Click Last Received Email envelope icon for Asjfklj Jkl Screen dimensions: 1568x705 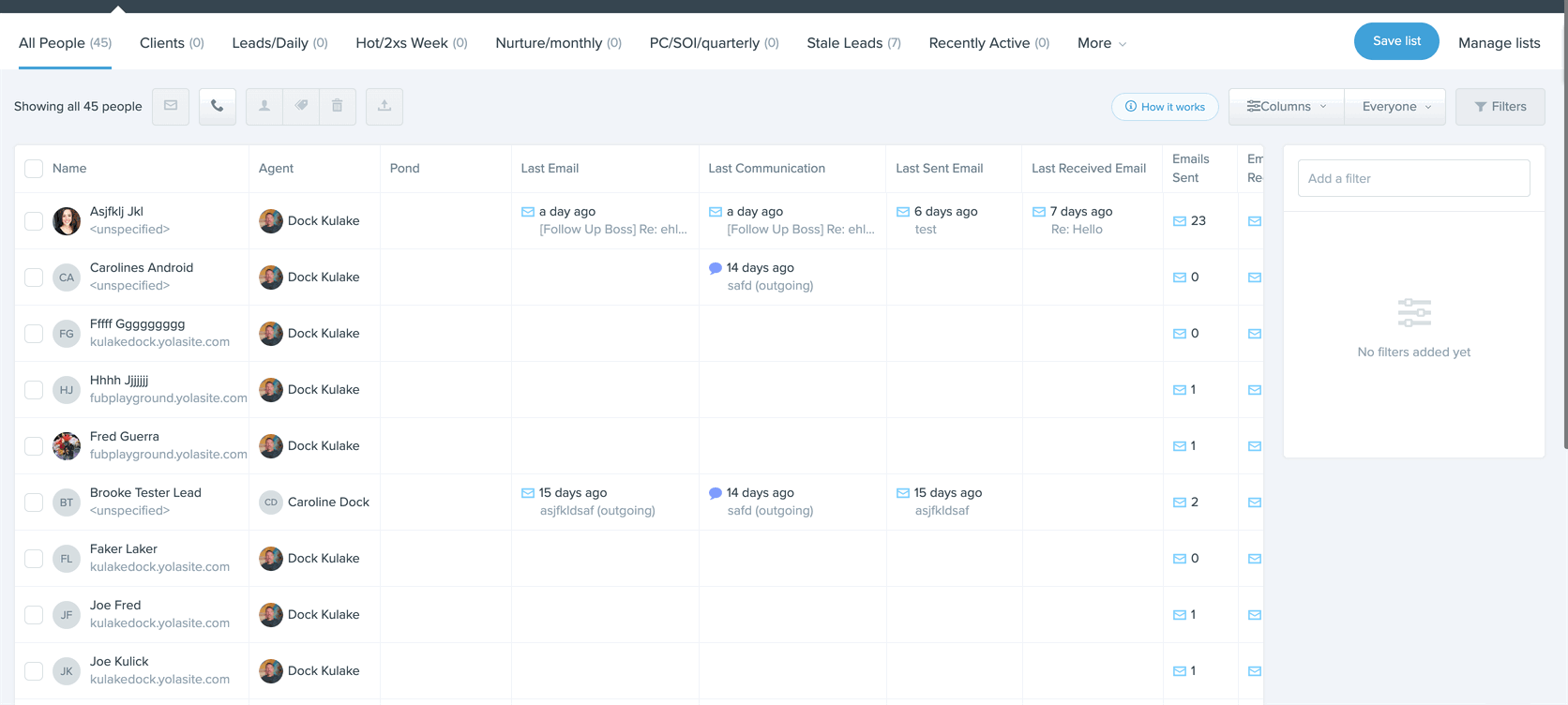pos(1039,212)
